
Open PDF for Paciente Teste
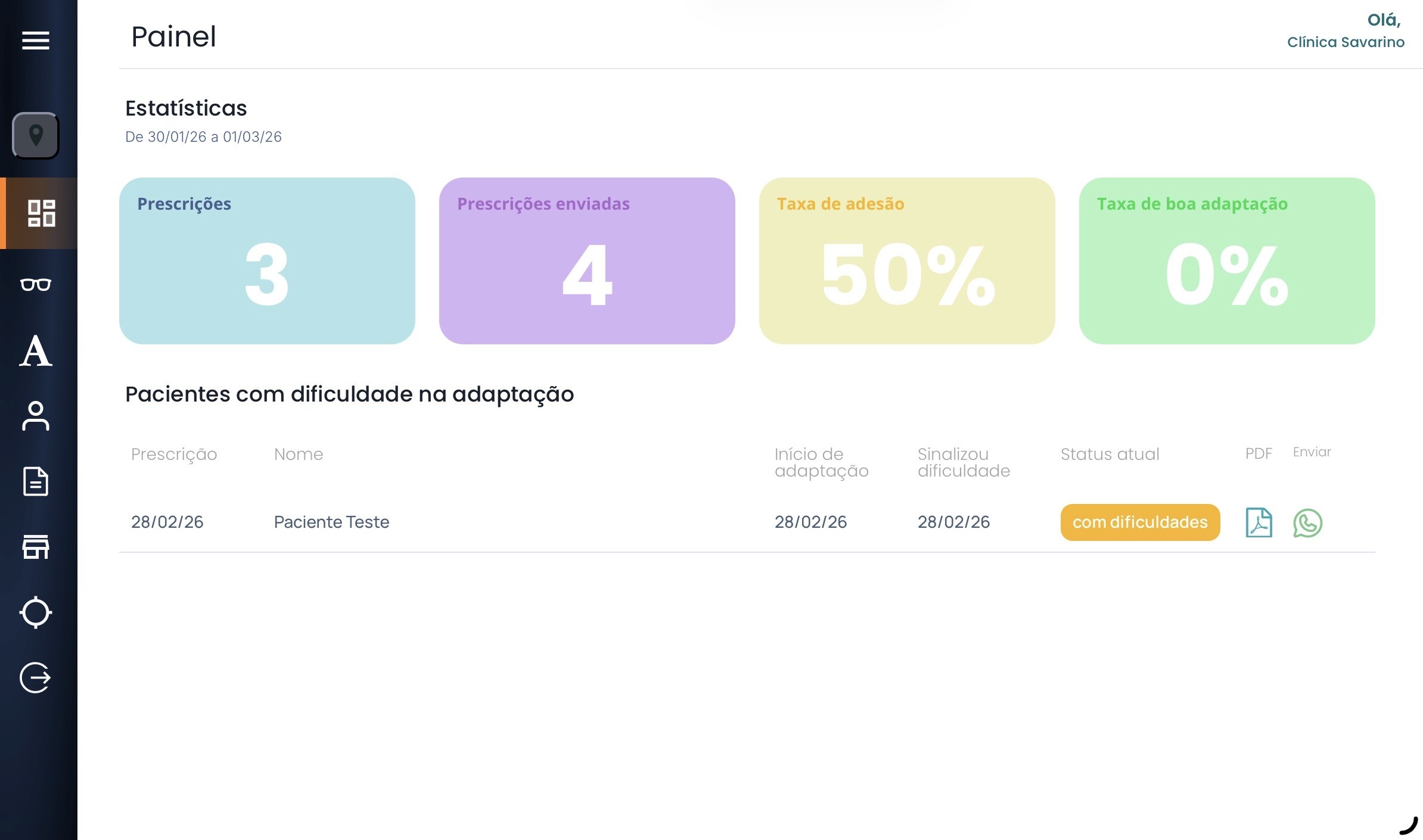(x=1259, y=522)
